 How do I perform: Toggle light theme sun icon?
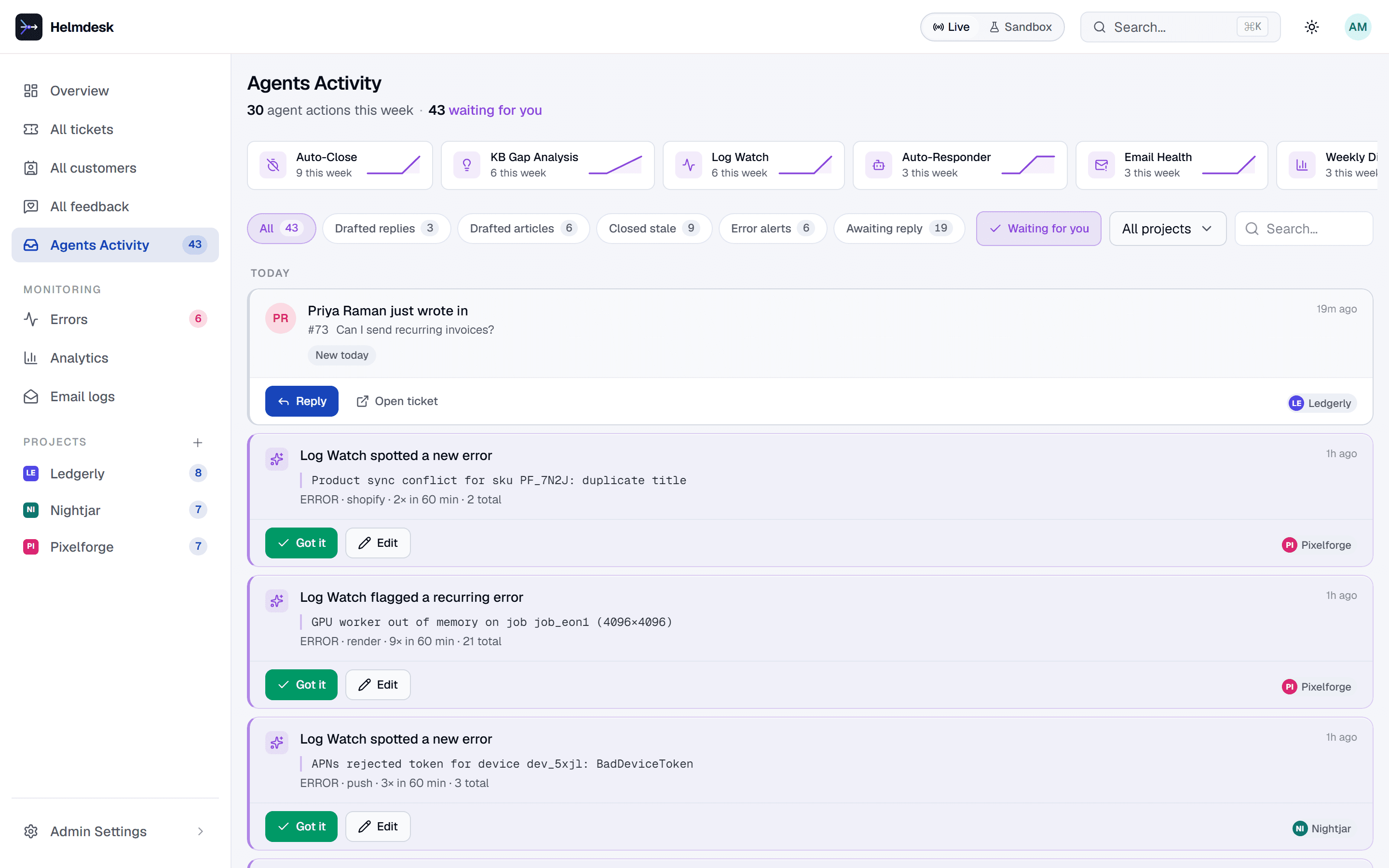[1311, 27]
